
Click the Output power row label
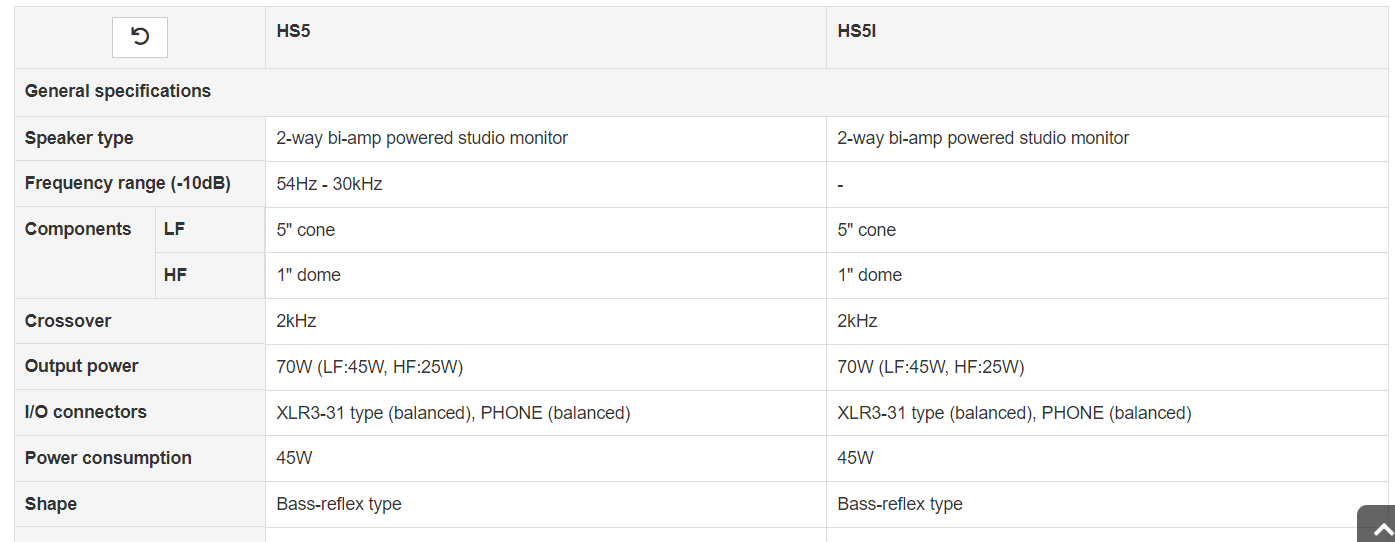(82, 366)
